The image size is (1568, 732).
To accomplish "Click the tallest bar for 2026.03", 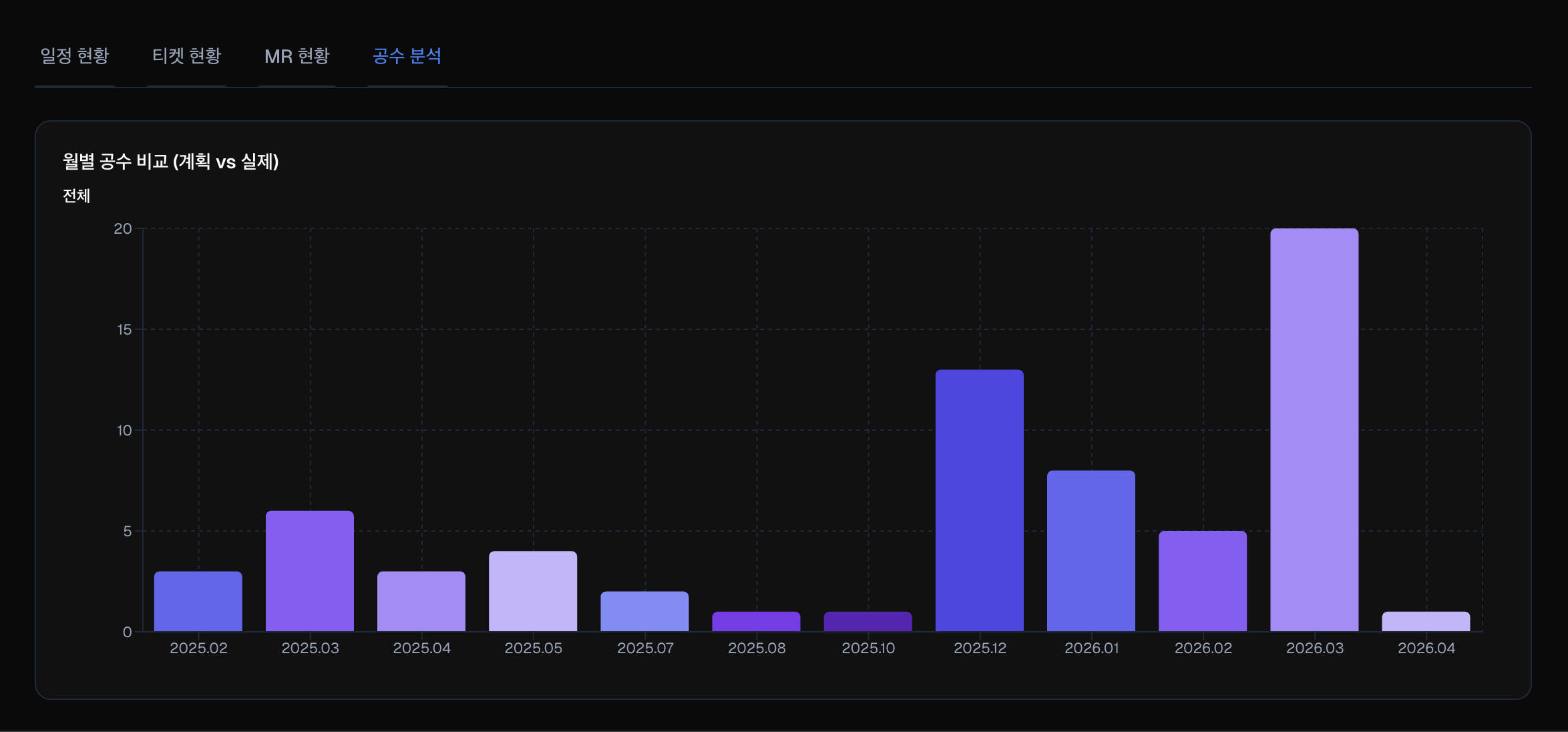I will click(x=1314, y=431).
